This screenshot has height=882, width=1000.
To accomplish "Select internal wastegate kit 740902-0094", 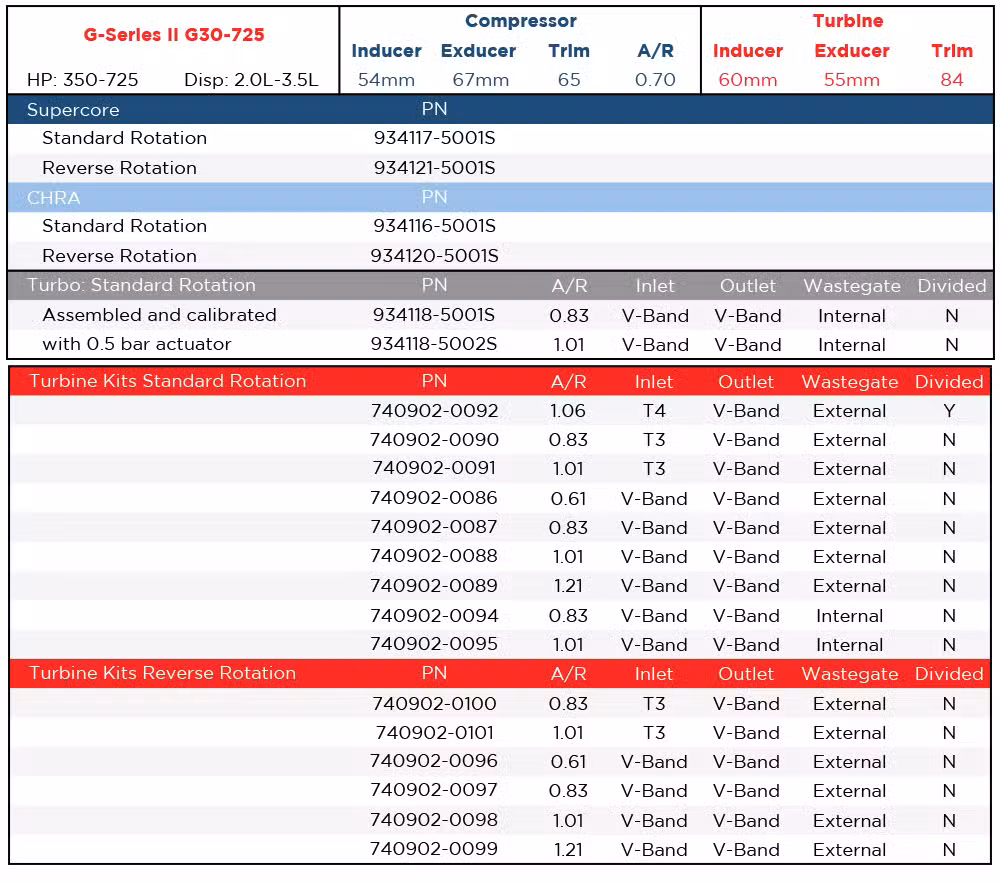I will coord(434,615).
